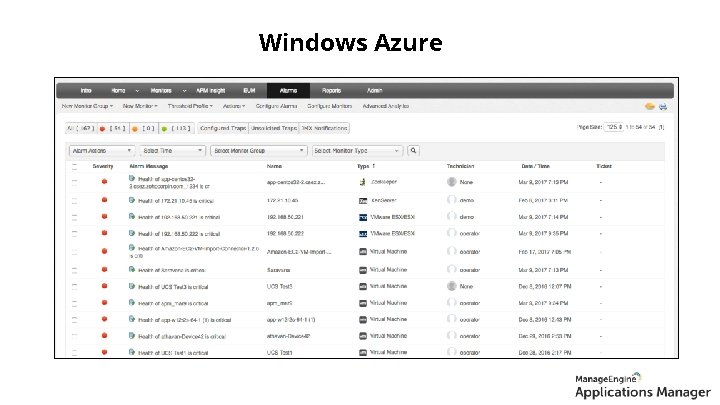The height and width of the screenshot is (405, 720).
Task: Click Zookeeper type icon in first row
Action: point(363,182)
